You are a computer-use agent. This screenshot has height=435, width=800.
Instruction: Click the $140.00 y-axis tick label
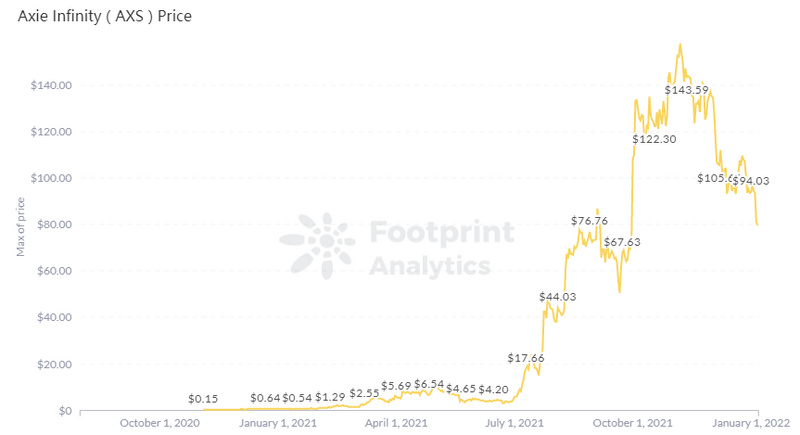point(51,85)
